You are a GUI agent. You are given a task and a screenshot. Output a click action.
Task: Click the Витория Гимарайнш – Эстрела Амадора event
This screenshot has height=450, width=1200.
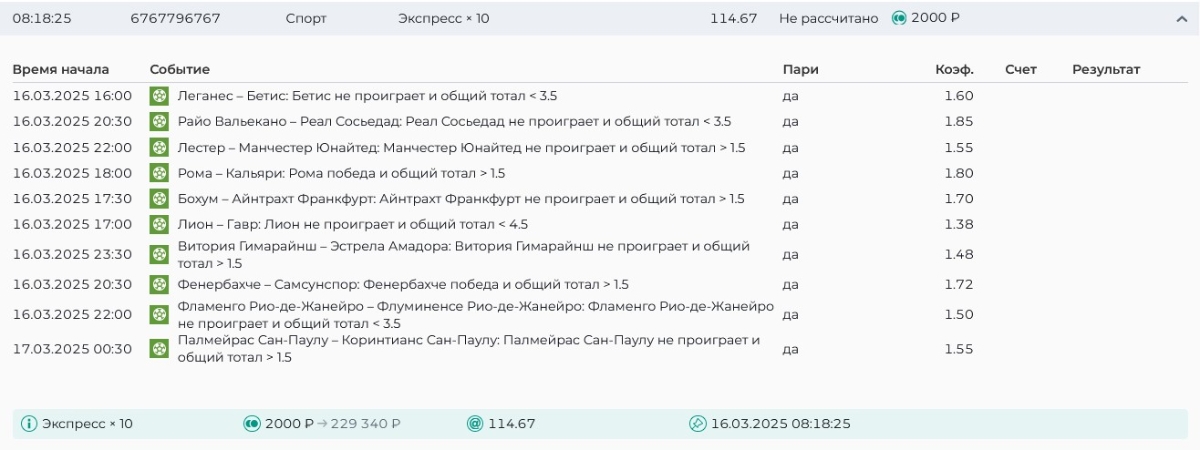[464, 255]
